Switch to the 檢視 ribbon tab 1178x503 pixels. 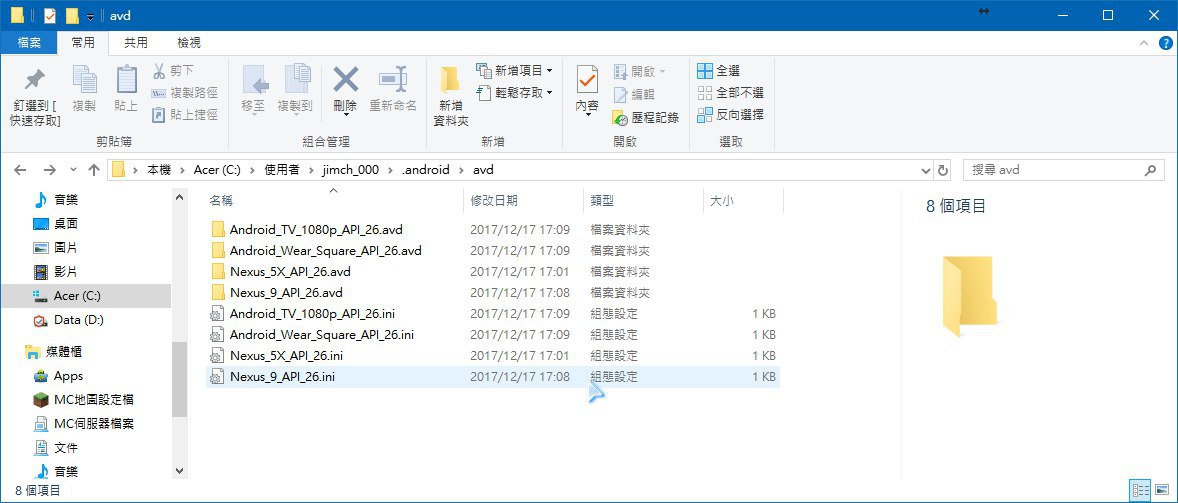(189, 43)
